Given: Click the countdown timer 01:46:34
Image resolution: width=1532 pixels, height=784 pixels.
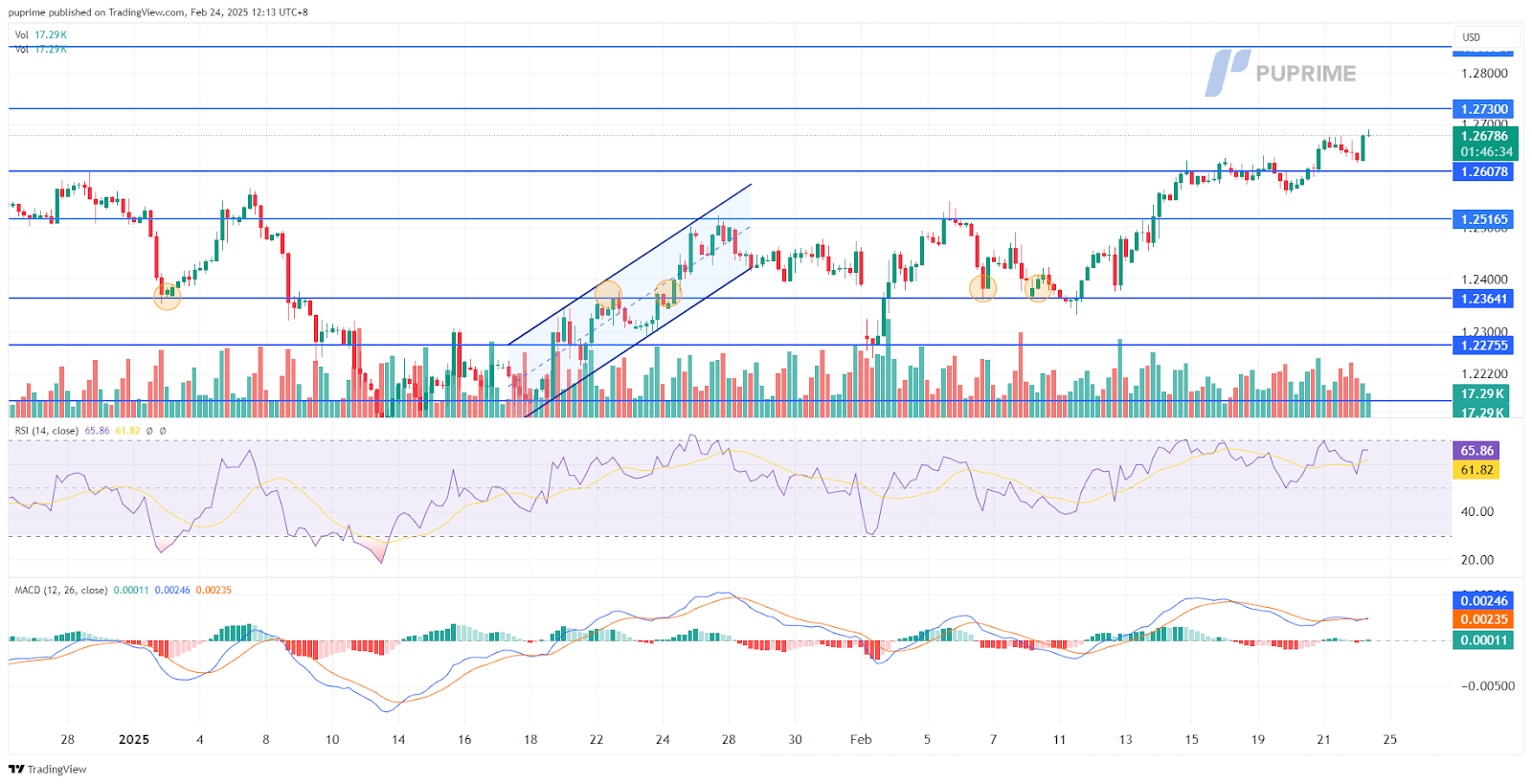Looking at the screenshot, I should pyautogui.click(x=1485, y=152).
